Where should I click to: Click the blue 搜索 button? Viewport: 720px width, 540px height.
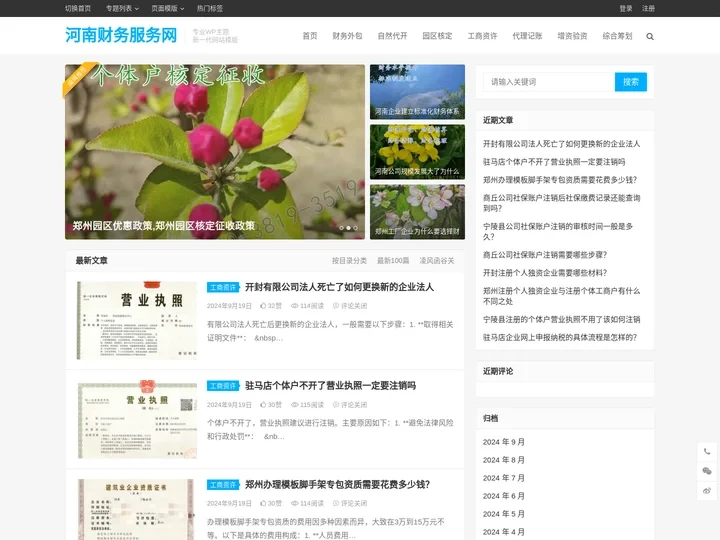631,82
